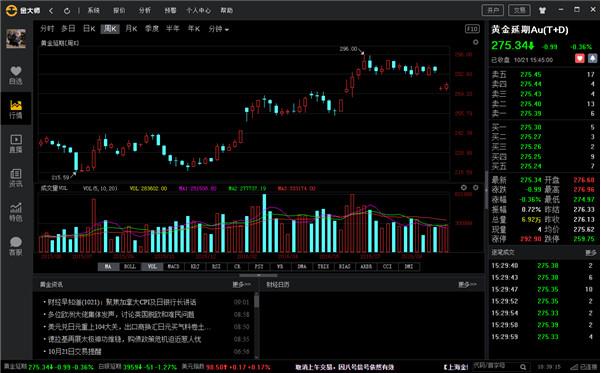Select the VR indicator
601x373 pixels.
coord(280,266)
